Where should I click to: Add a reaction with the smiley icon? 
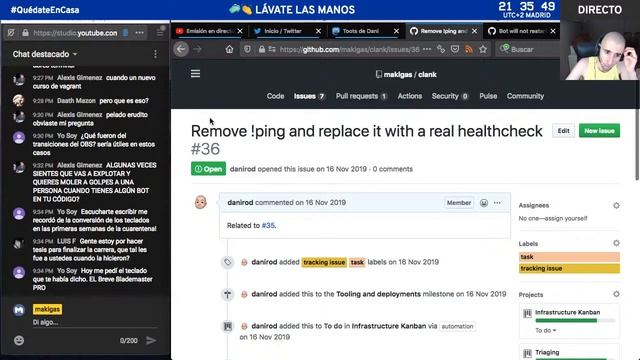(x=484, y=203)
